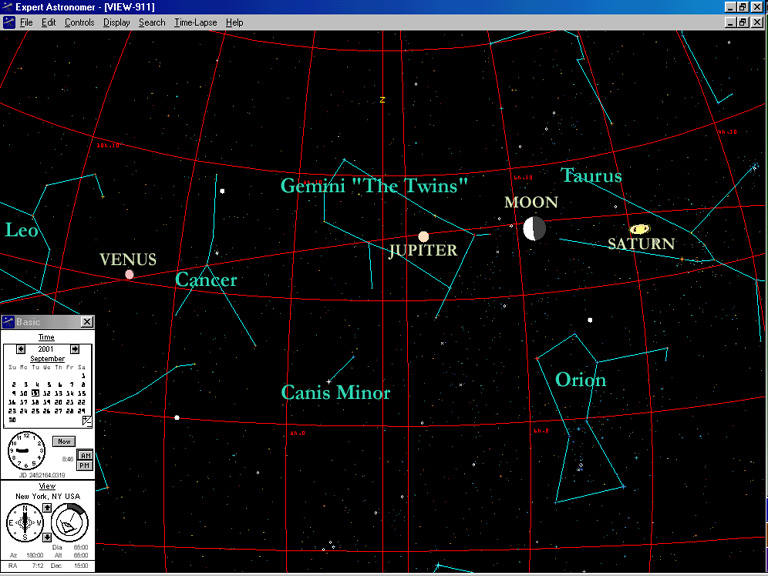
Task: Click the field-of-view zoom dial
Action: point(69,521)
